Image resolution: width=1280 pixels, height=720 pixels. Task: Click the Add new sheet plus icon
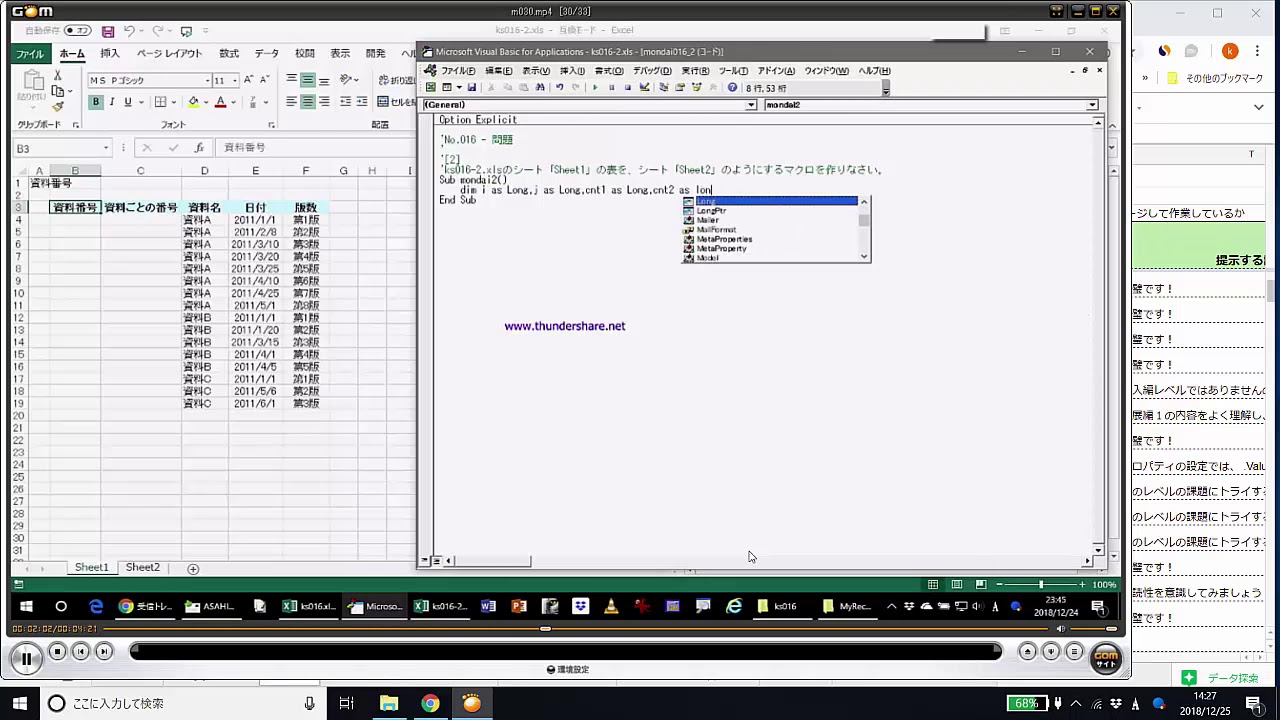(193, 568)
